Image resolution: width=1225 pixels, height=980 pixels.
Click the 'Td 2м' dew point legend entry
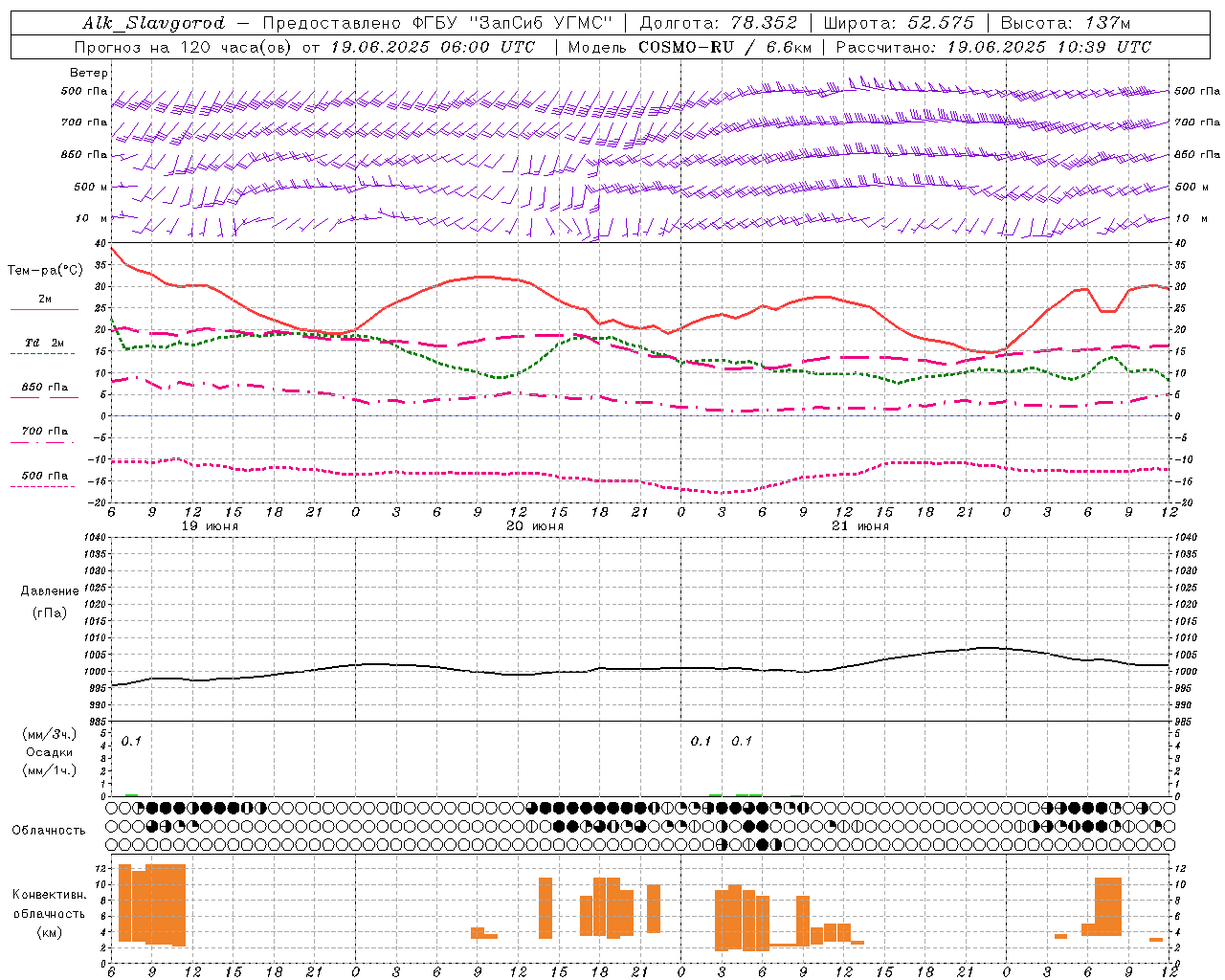[45, 343]
